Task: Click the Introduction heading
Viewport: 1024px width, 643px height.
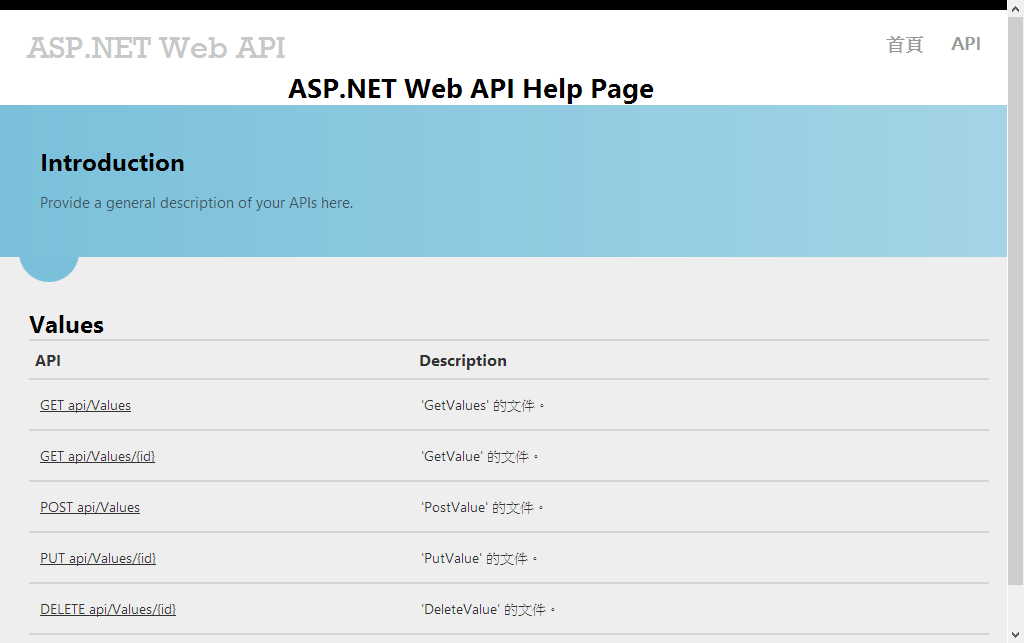Action: [x=112, y=163]
